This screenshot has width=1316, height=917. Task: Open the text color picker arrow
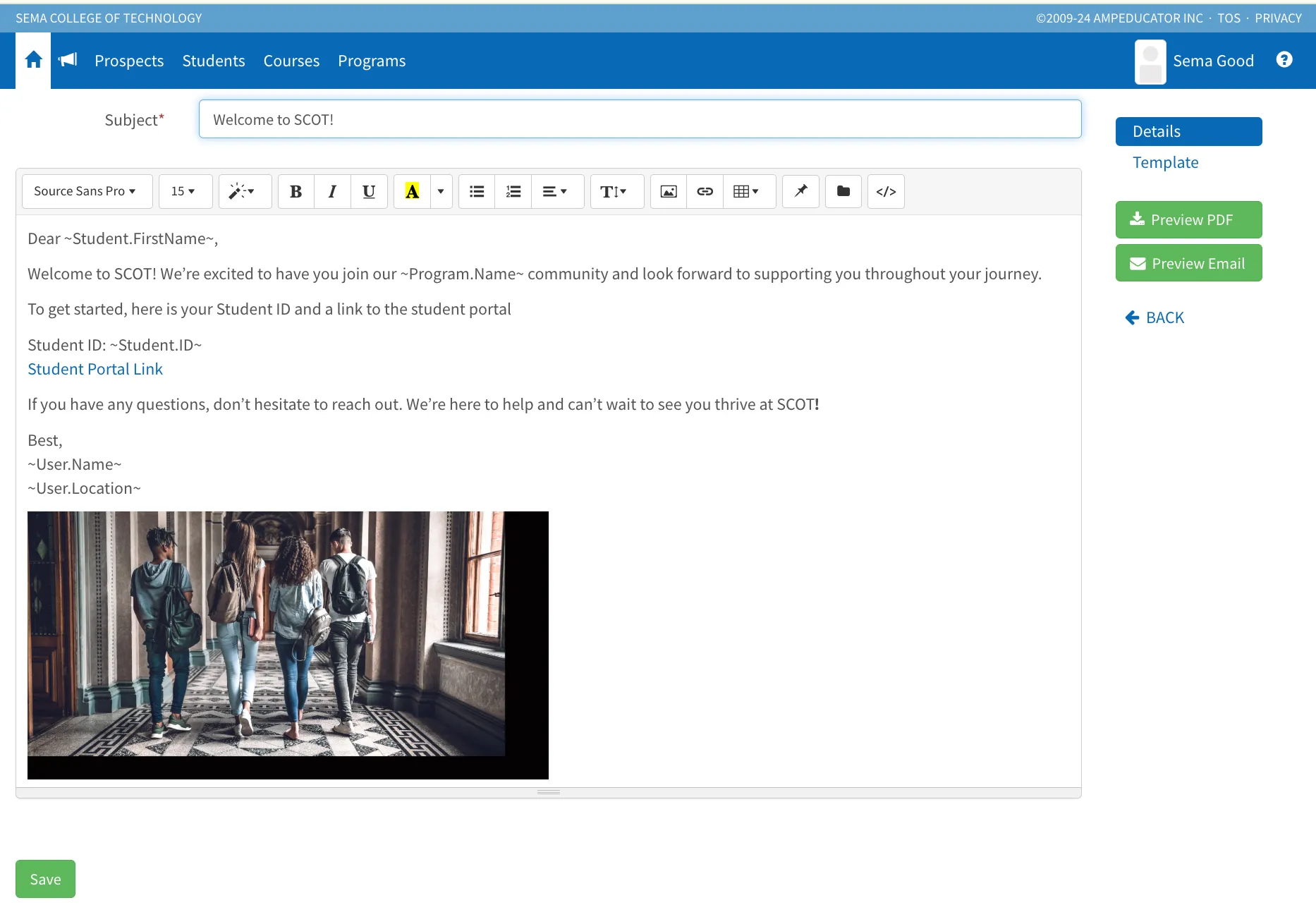(441, 191)
